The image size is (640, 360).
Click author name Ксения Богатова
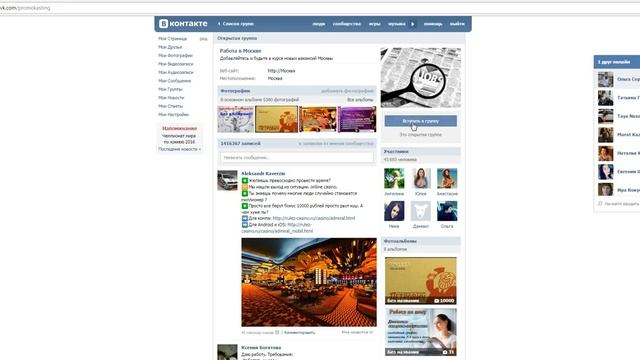click(x=261, y=347)
